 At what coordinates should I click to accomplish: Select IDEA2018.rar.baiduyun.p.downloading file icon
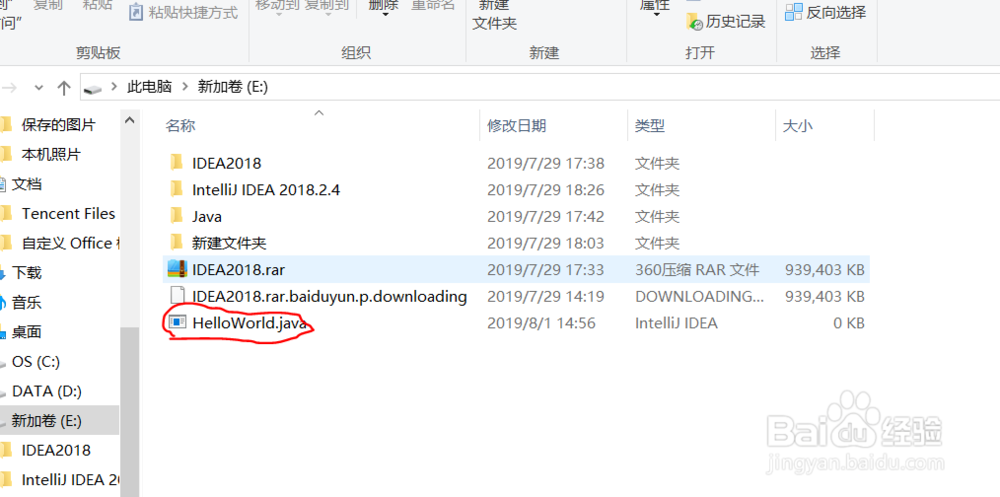pos(178,297)
